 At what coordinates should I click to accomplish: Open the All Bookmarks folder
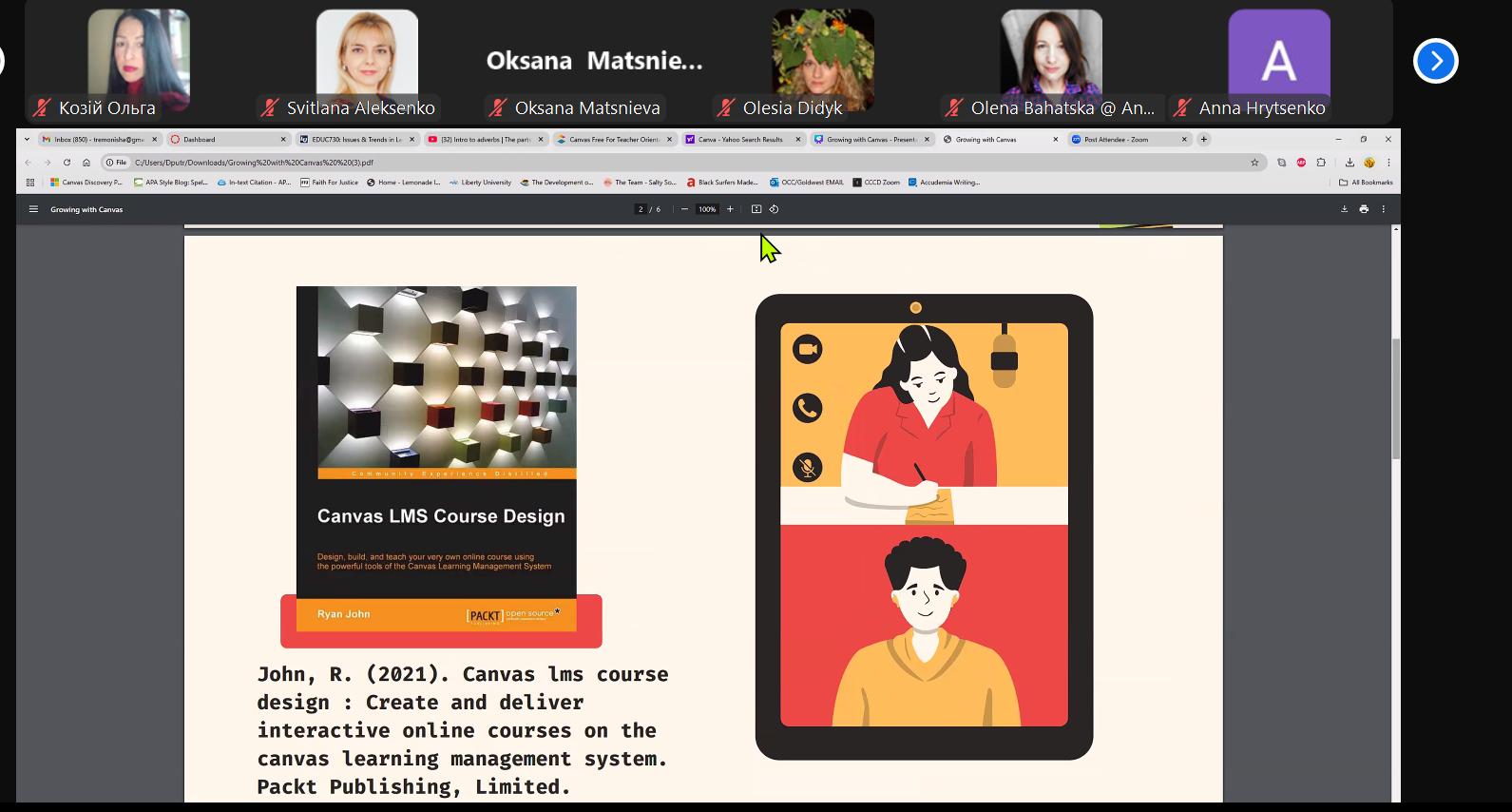(1366, 183)
